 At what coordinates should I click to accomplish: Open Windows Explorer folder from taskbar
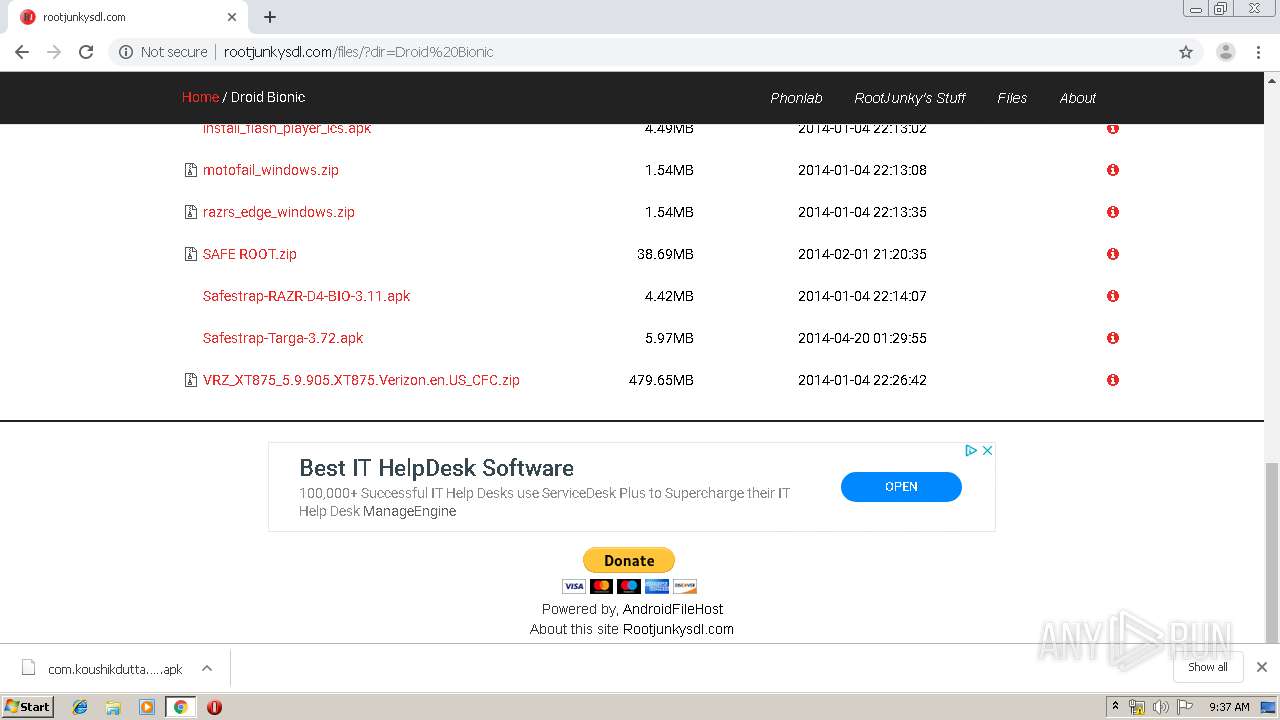click(x=113, y=707)
